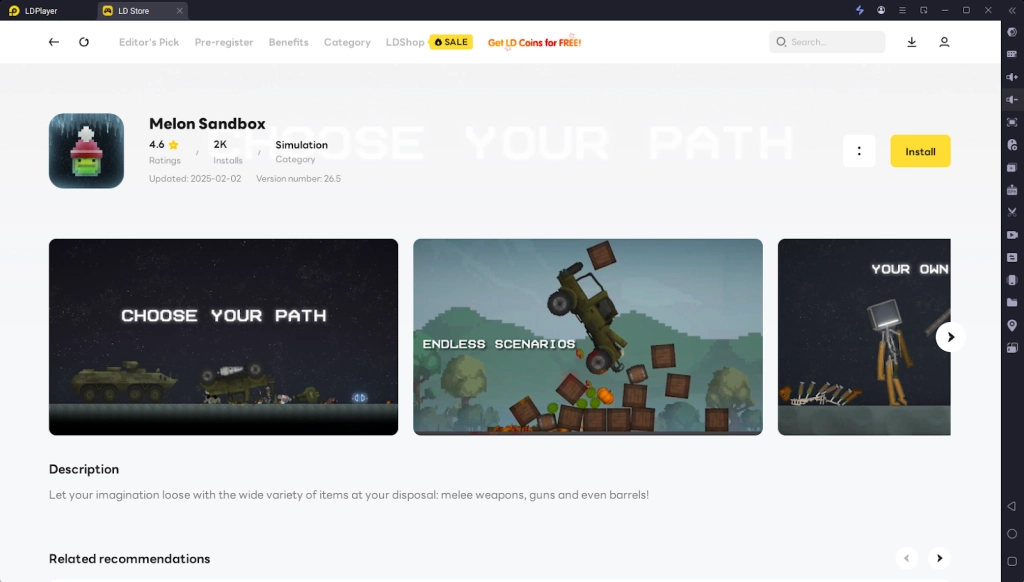
Task: Open the shared folder icon in sidebar
Action: [1012, 303]
